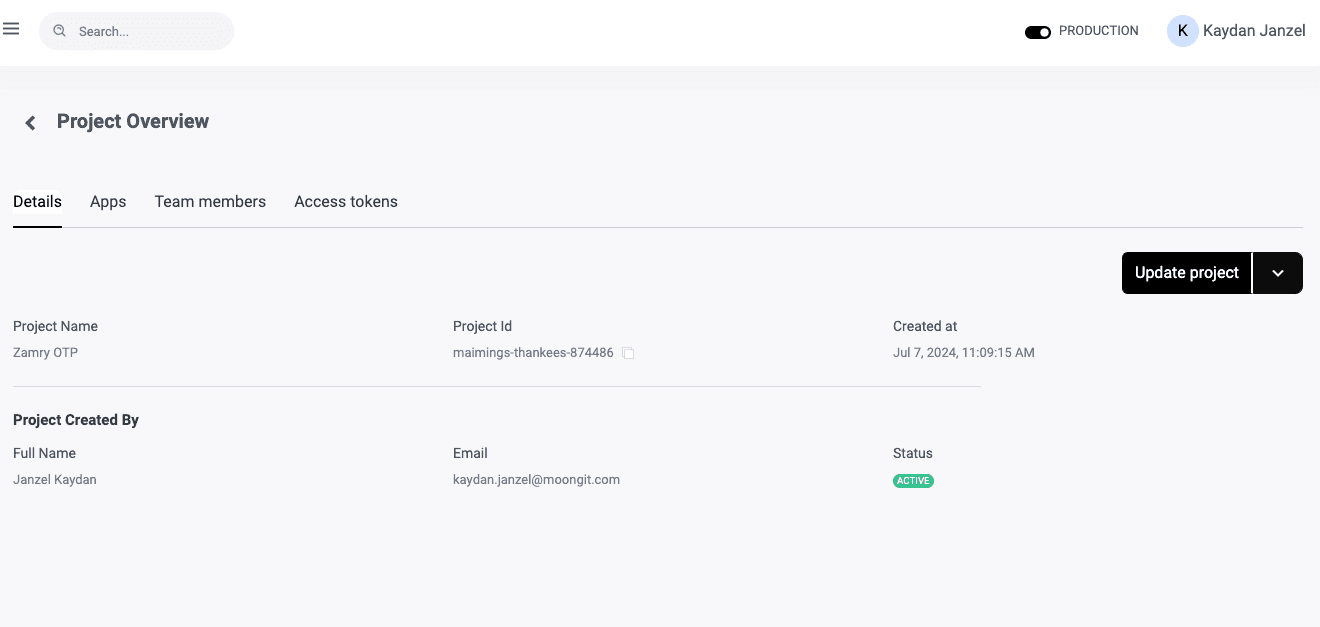
Task: Click the Created at label
Action: 925,326
